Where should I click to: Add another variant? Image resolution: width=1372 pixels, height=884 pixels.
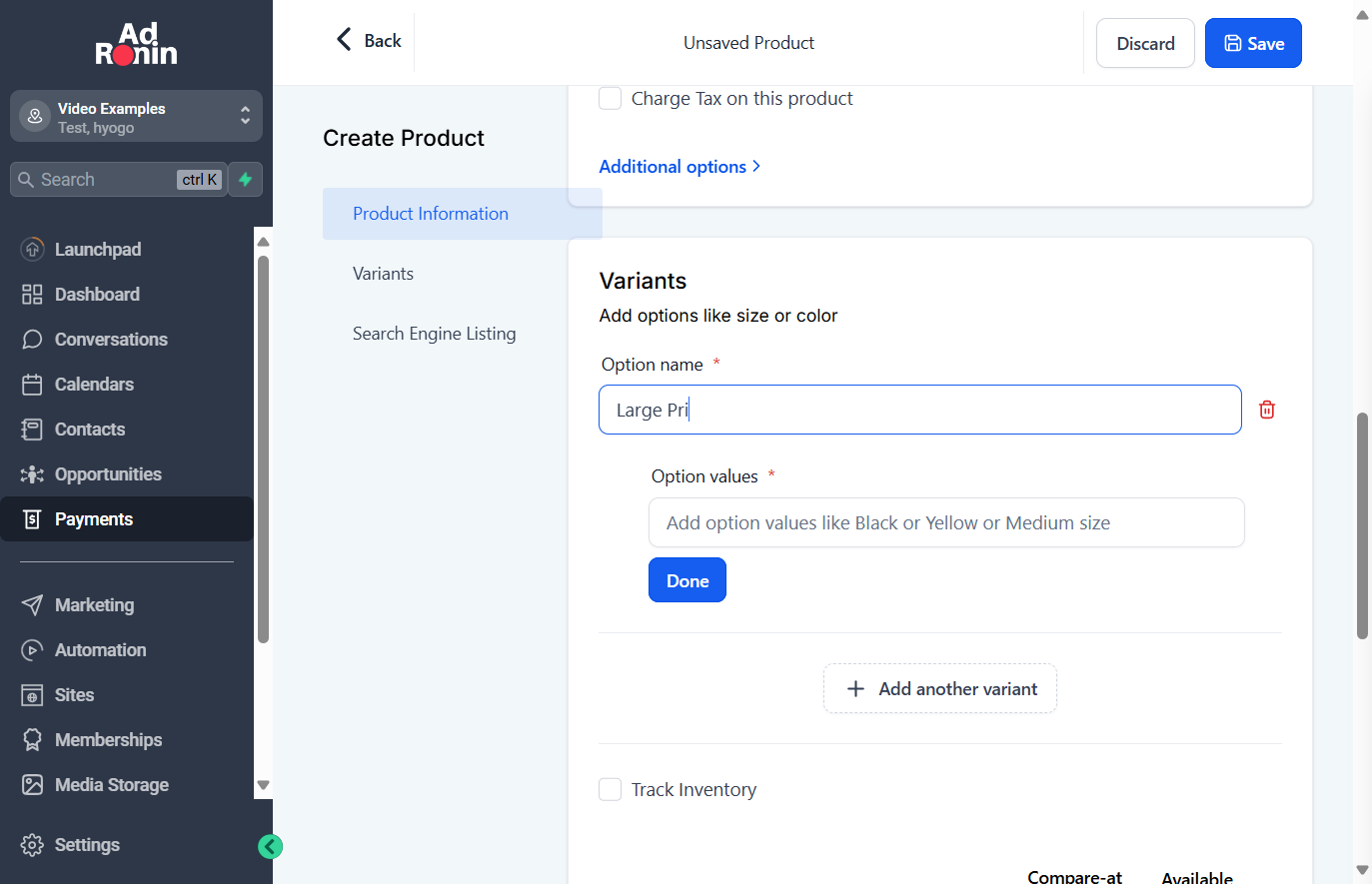coord(940,689)
